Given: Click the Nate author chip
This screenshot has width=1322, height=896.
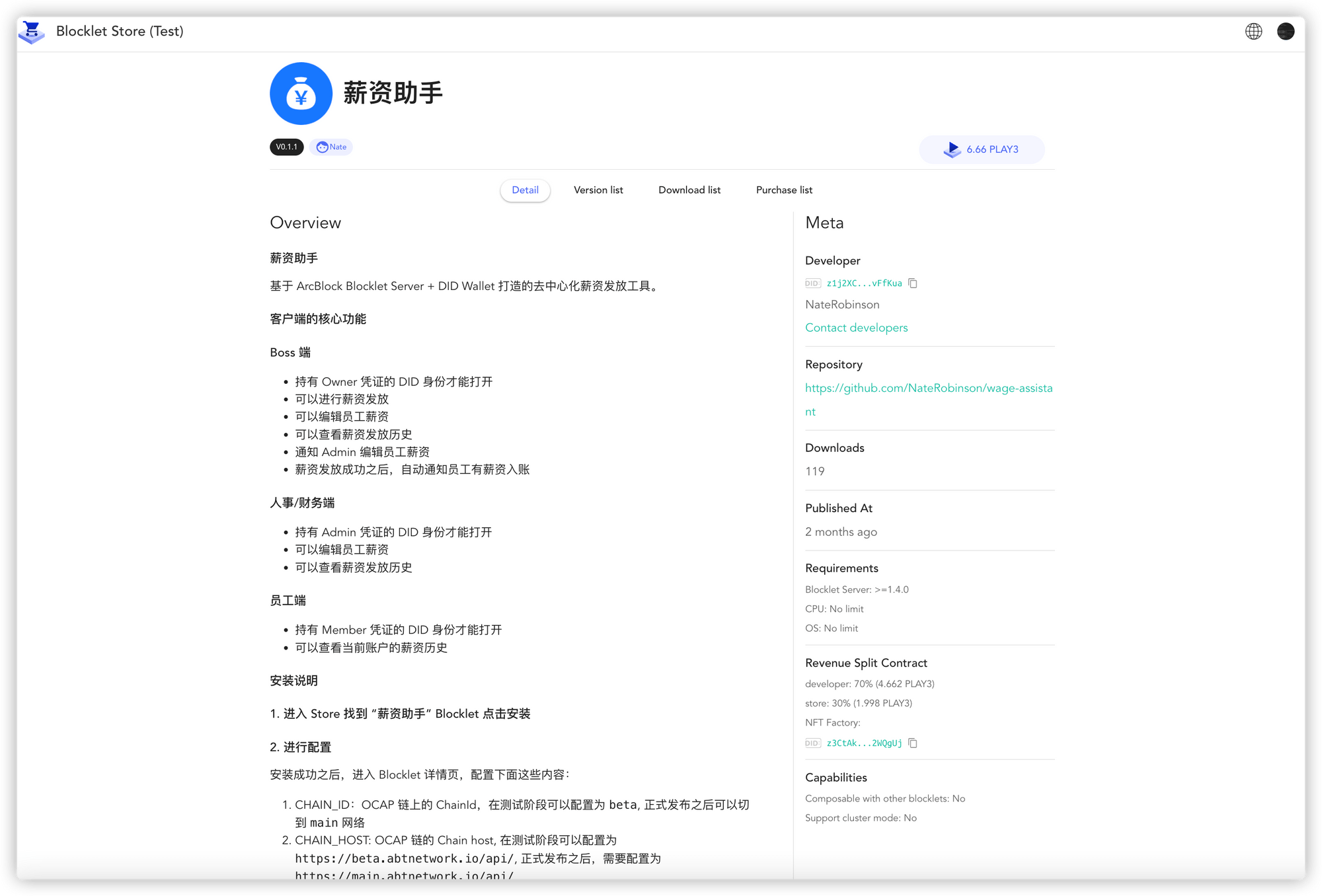Looking at the screenshot, I should 330,147.
